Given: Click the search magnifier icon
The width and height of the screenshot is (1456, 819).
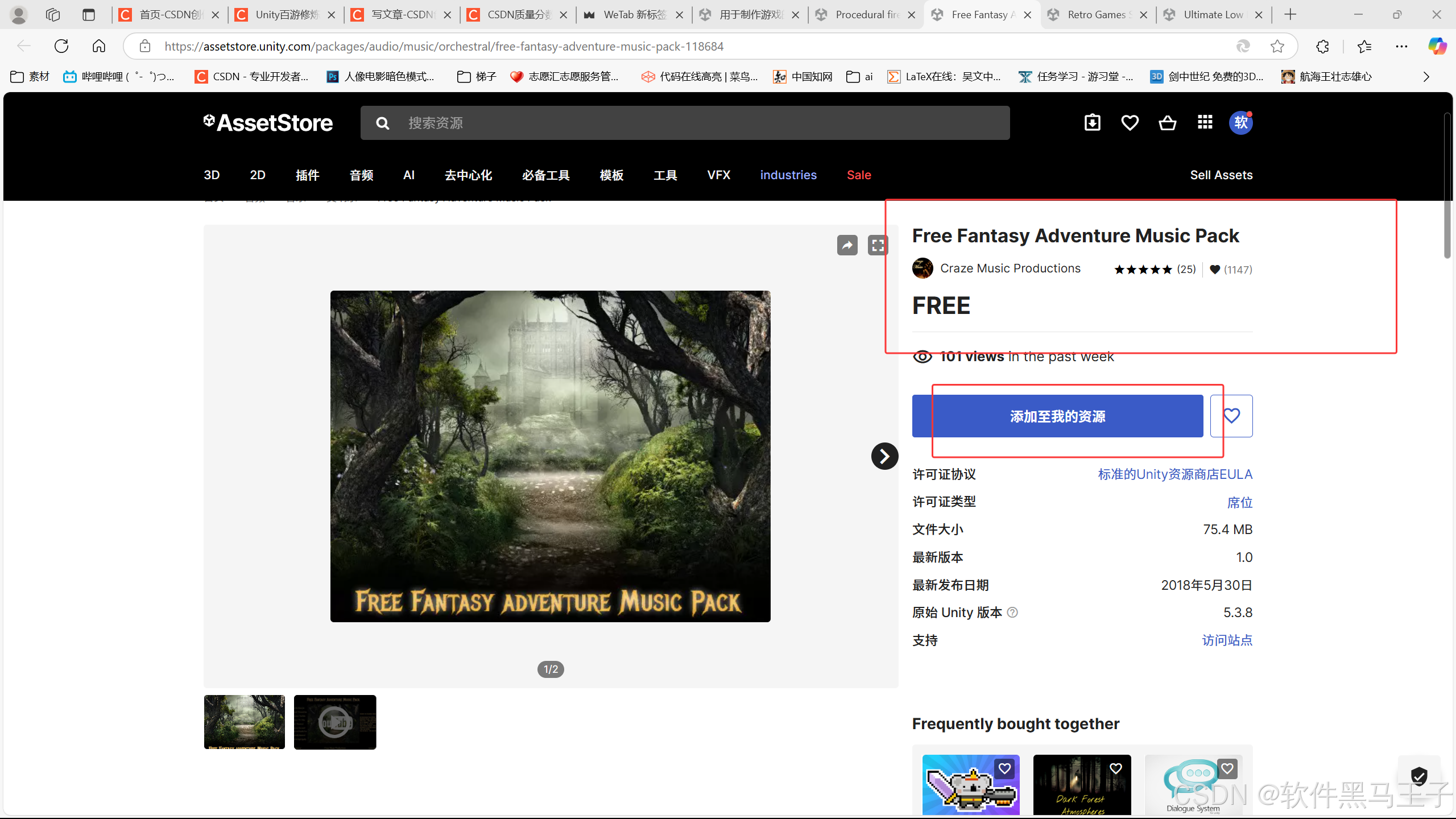Looking at the screenshot, I should coord(383,123).
